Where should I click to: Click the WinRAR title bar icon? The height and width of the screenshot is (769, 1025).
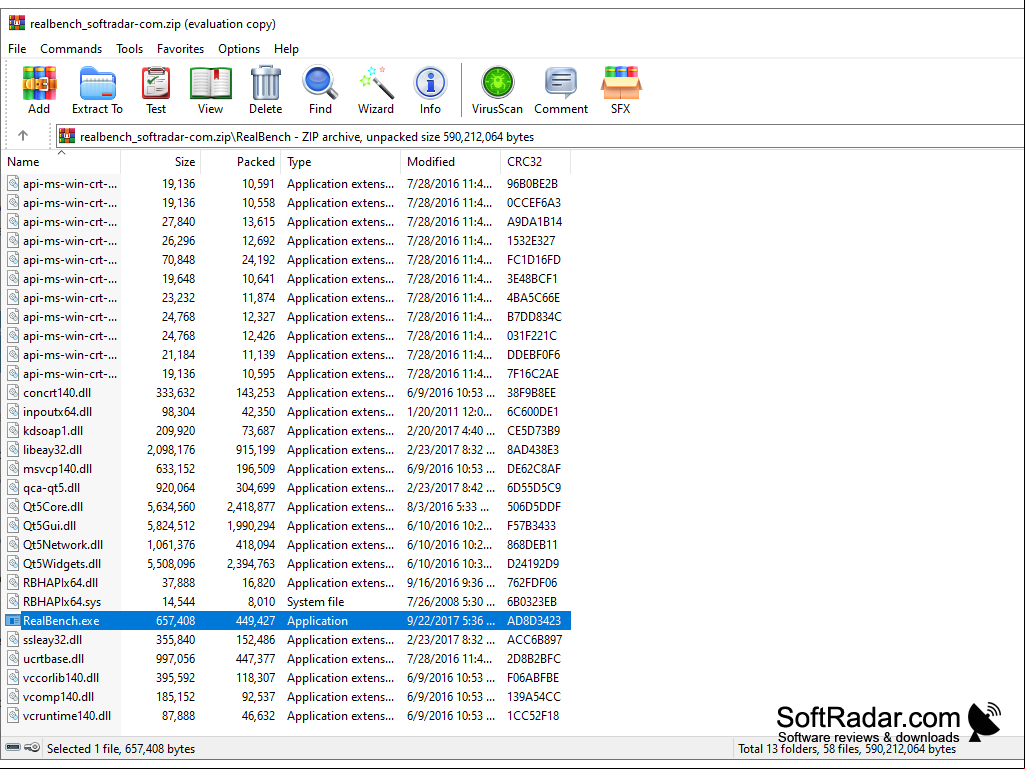[16, 24]
